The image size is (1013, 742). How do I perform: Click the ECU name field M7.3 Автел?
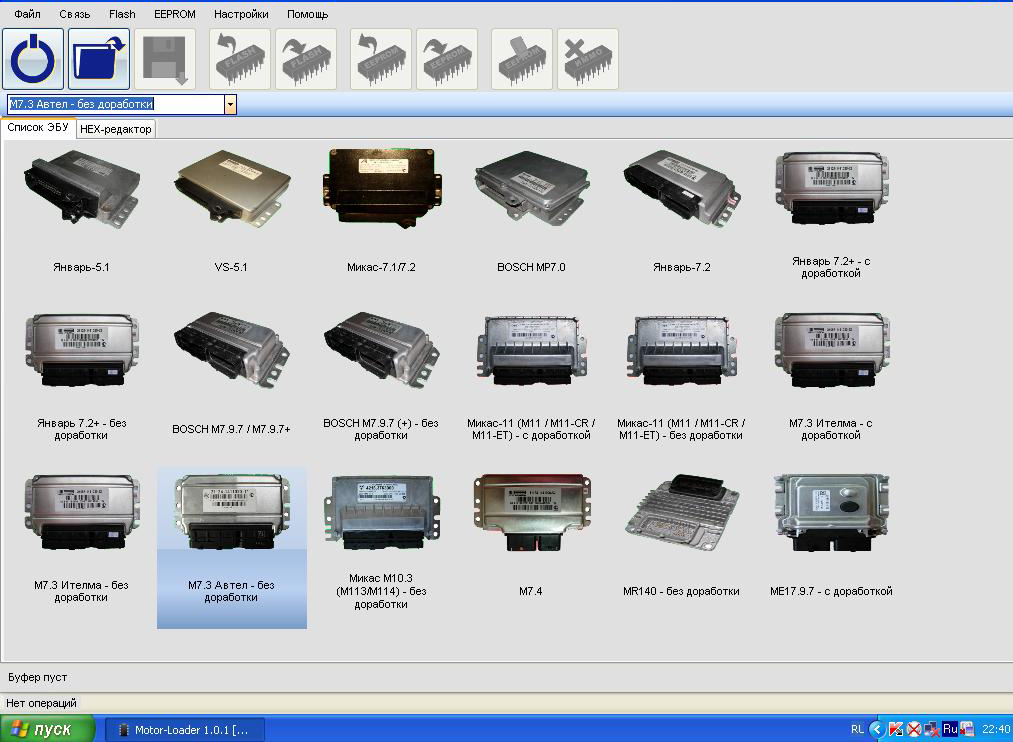pos(116,105)
